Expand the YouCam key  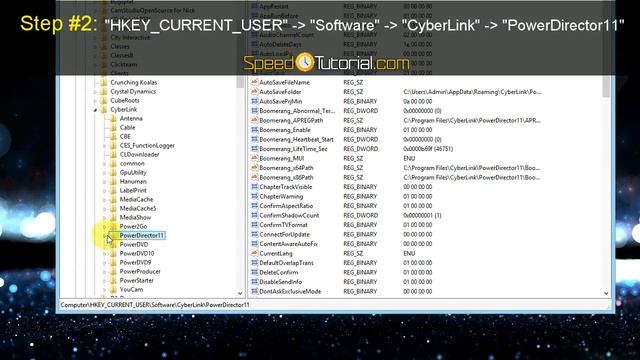pyautogui.click(x=105, y=290)
